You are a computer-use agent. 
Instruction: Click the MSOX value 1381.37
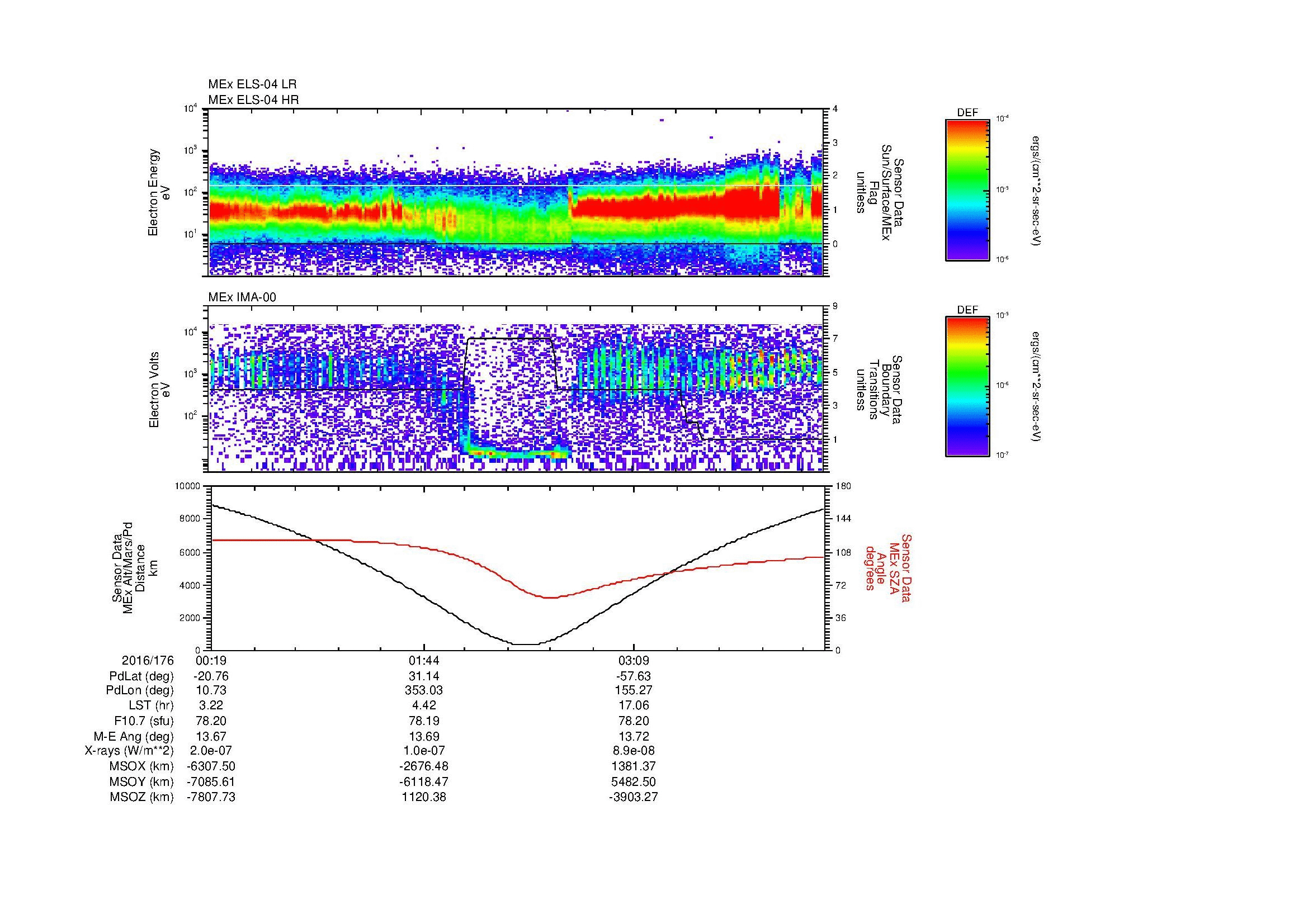coord(634,766)
